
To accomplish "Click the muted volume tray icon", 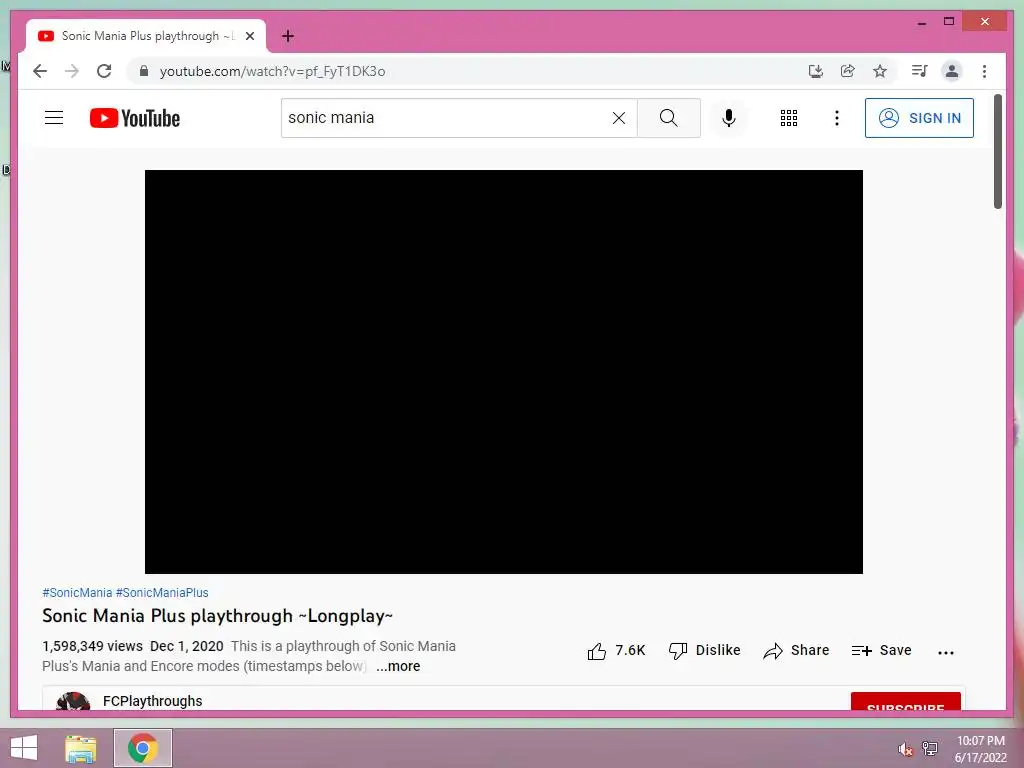I will pyautogui.click(x=905, y=749).
